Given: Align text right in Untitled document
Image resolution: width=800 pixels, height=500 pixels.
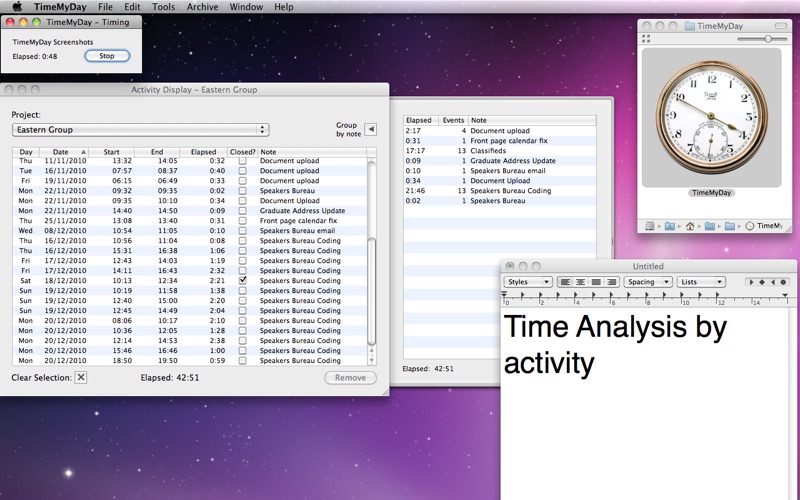Looking at the screenshot, I should [611, 282].
